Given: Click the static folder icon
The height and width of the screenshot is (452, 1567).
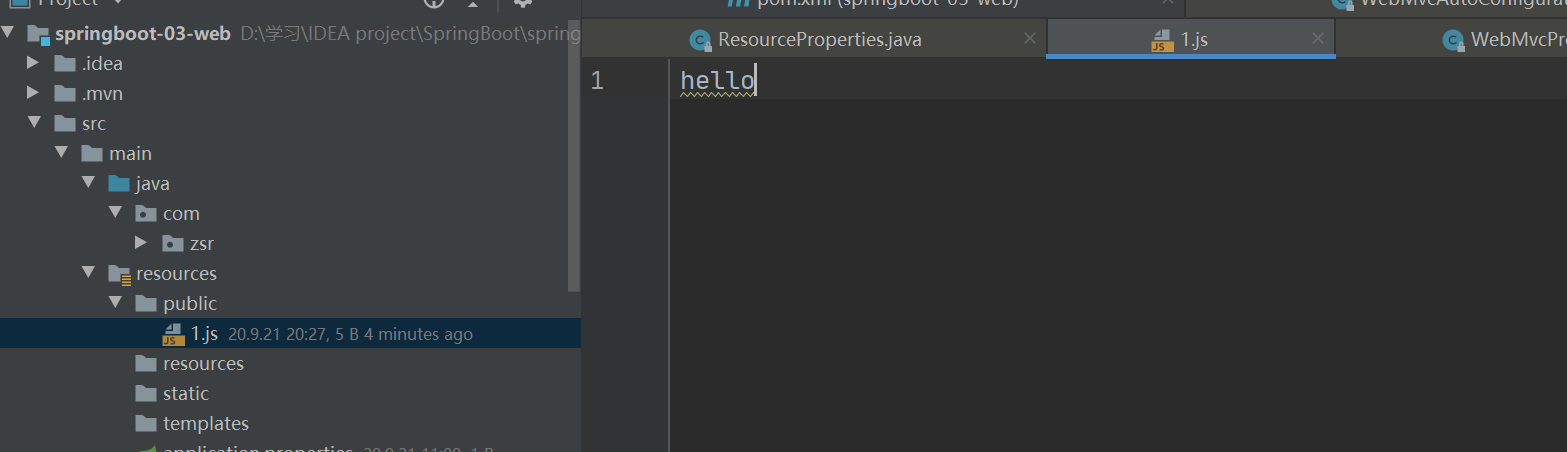Looking at the screenshot, I should [x=146, y=394].
